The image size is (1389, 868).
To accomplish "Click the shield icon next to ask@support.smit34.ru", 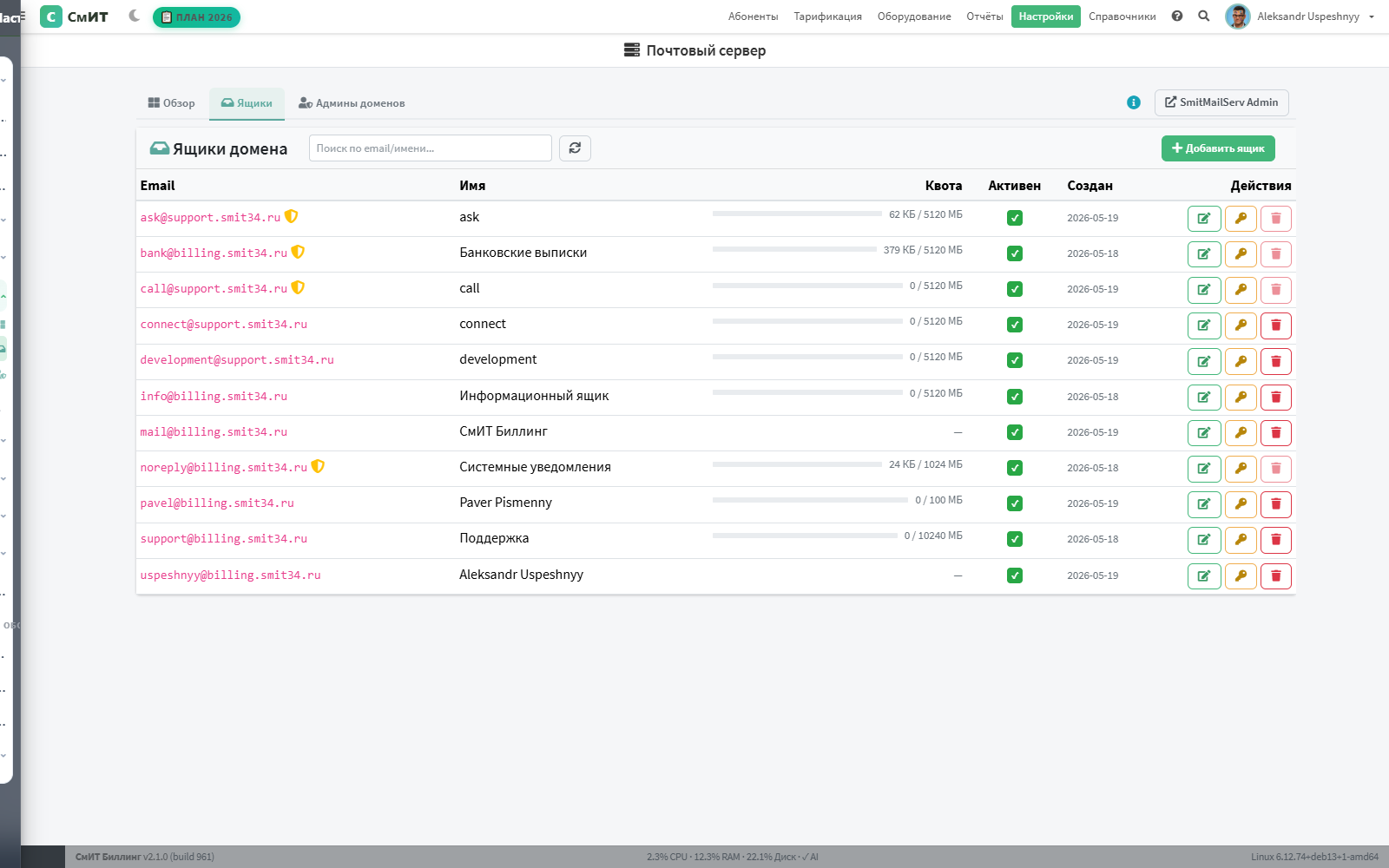I will [292, 216].
